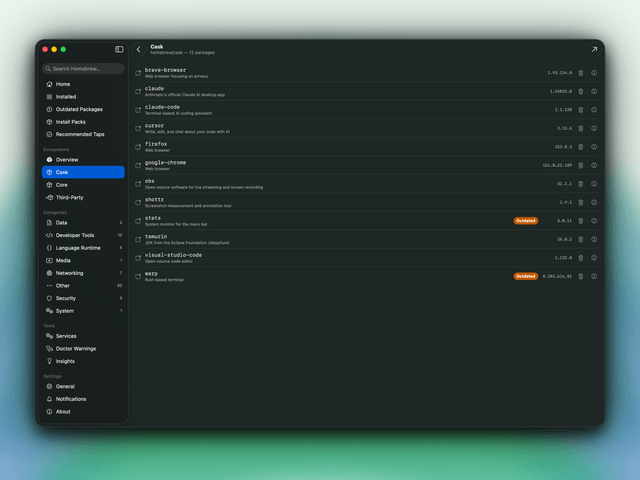Open Notifications settings

83,399
